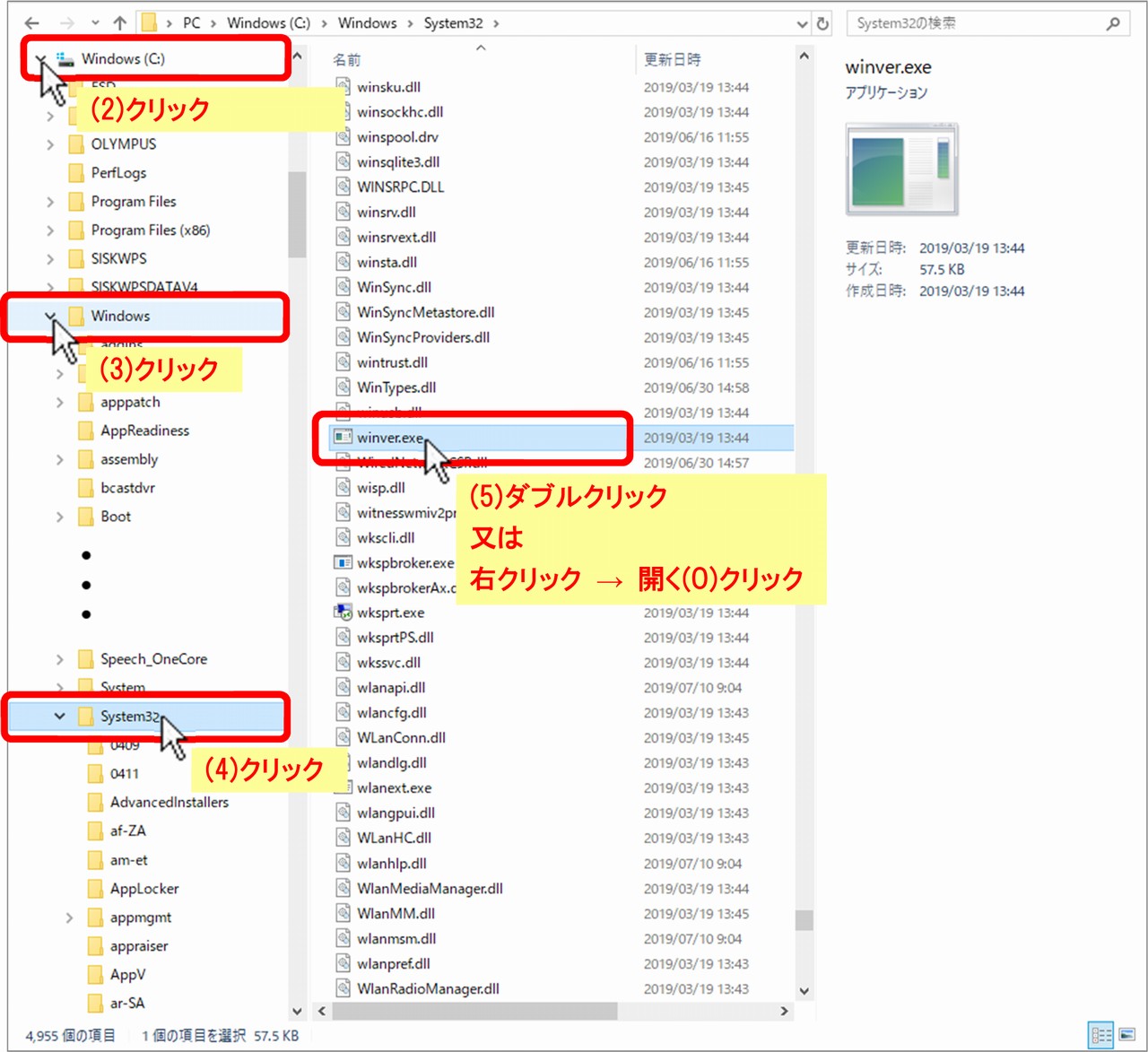The image size is (1148, 1052).
Task: Sort by the 名前 column header
Action: pyautogui.click(x=346, y=60)
